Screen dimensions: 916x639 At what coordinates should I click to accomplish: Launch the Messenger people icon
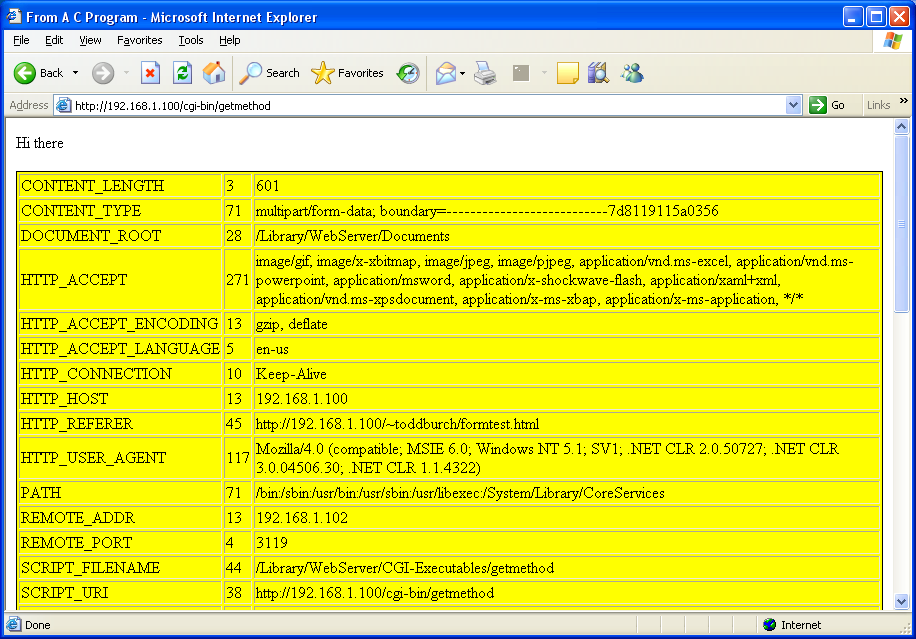[632, 73]
